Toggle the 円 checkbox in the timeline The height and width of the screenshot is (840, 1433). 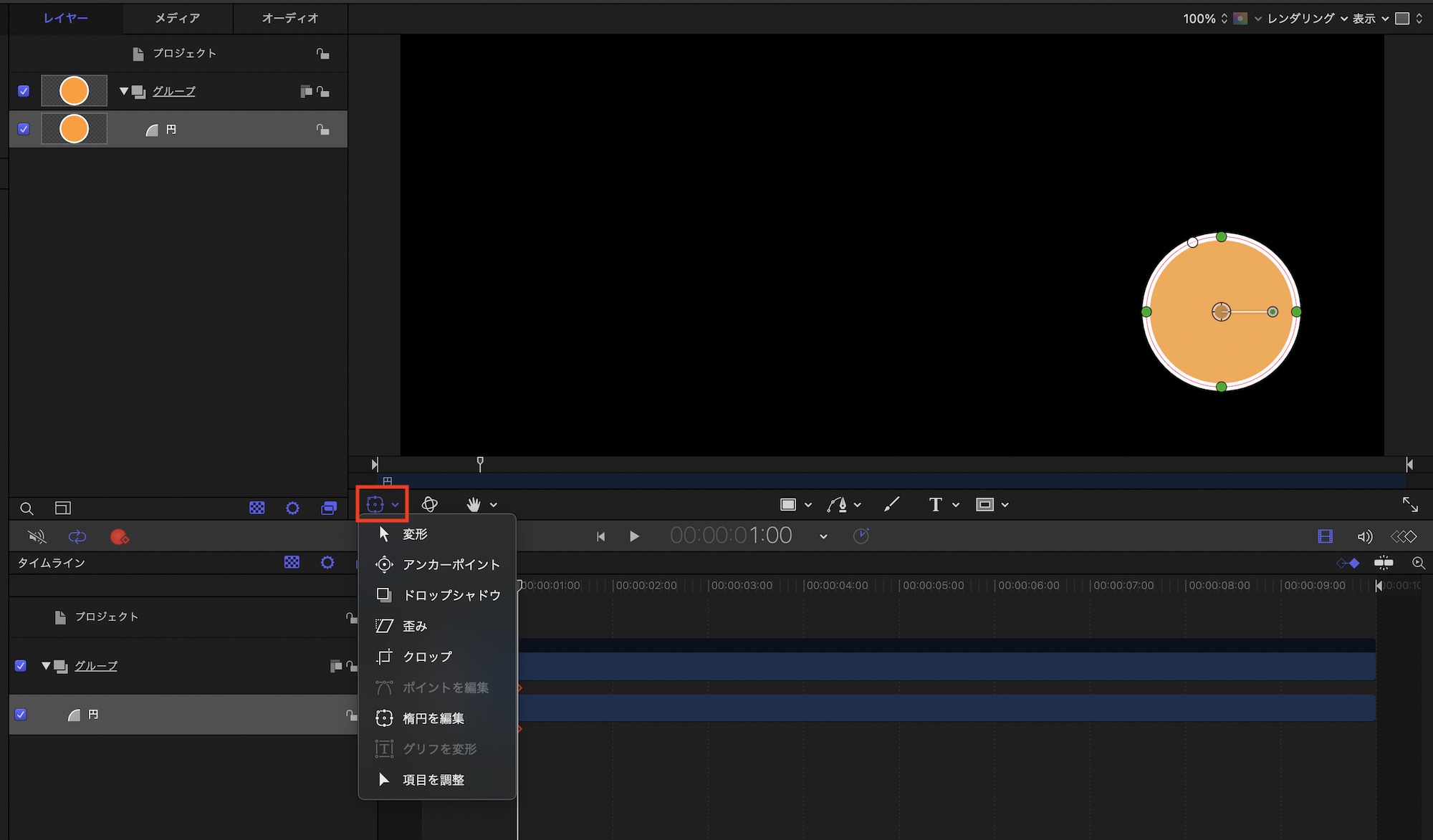click(x=21, y=714)
